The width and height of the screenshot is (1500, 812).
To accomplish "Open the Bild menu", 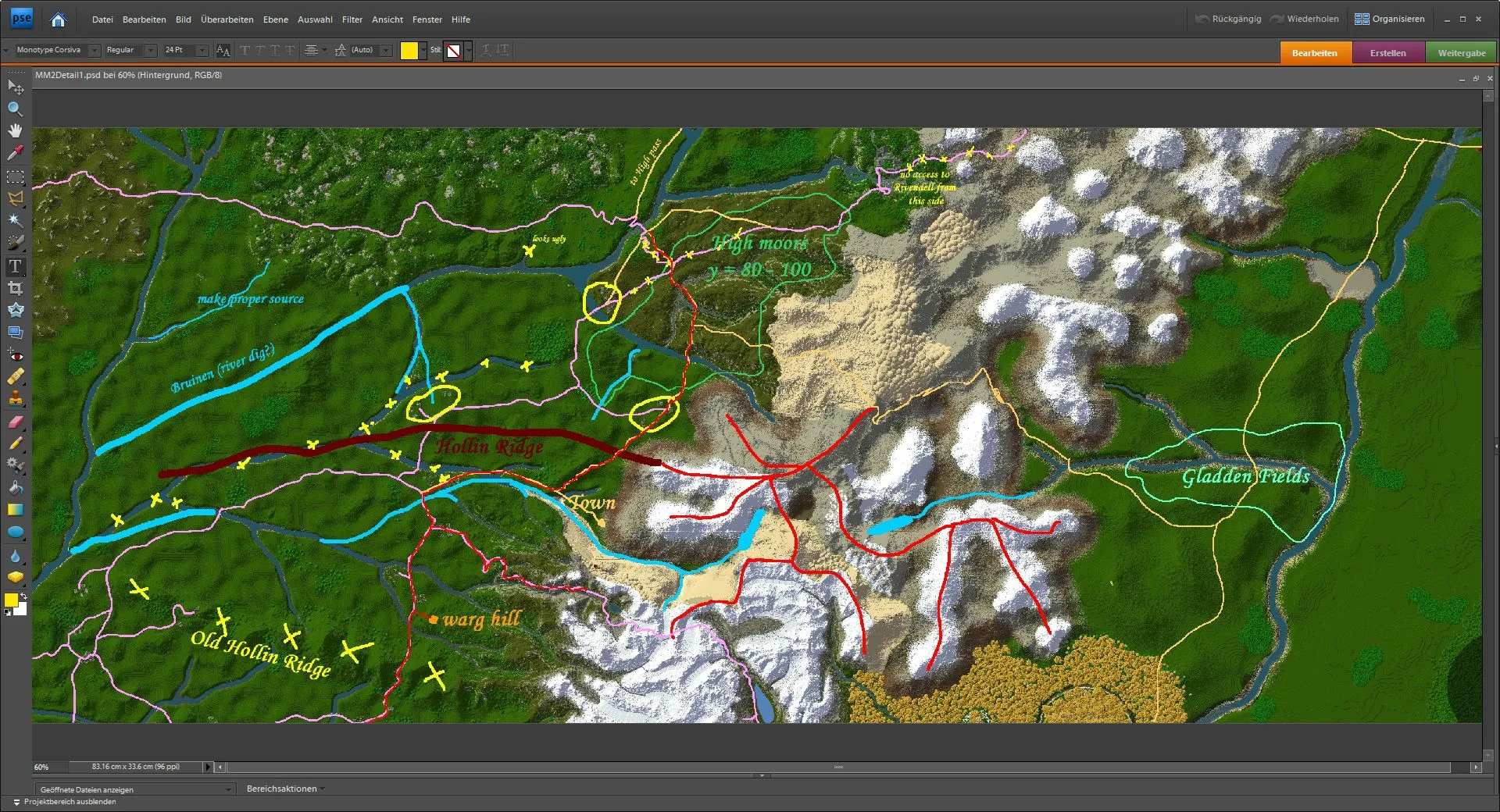I will point(184,20).
